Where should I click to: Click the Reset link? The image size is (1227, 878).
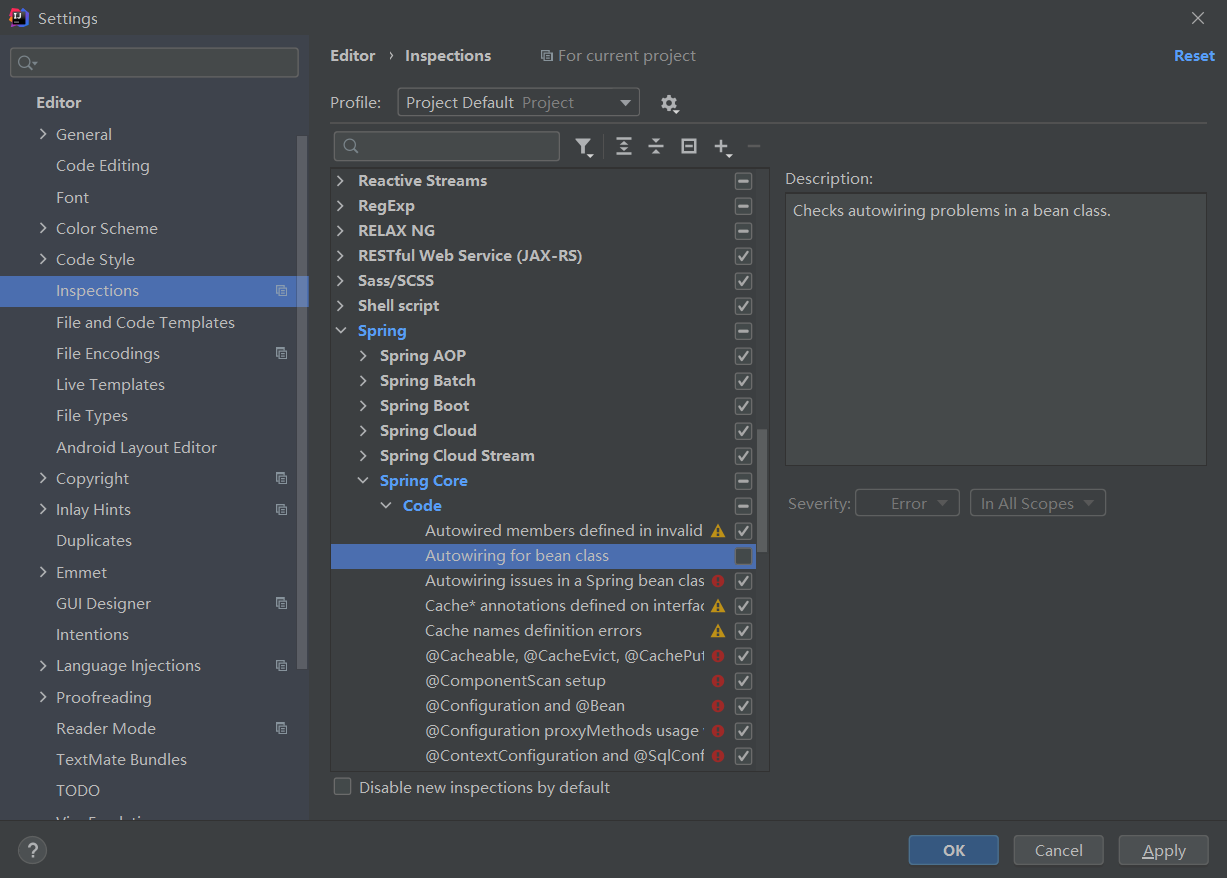click(x=1194, y=56)
